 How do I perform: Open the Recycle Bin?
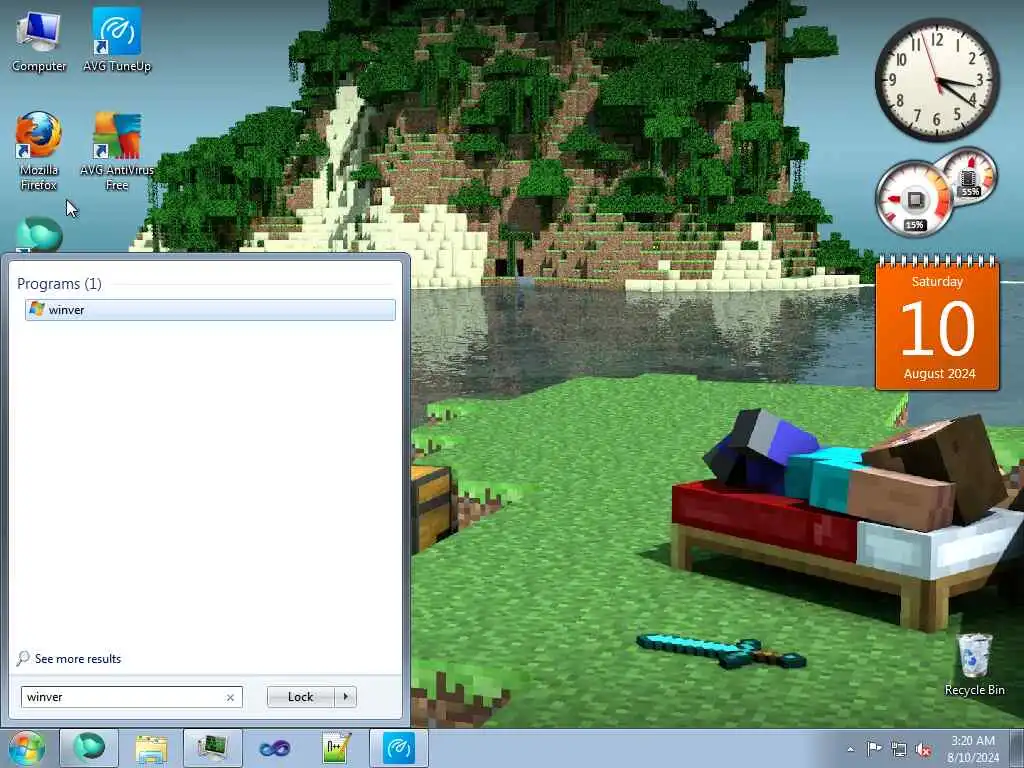pos(974,665)
